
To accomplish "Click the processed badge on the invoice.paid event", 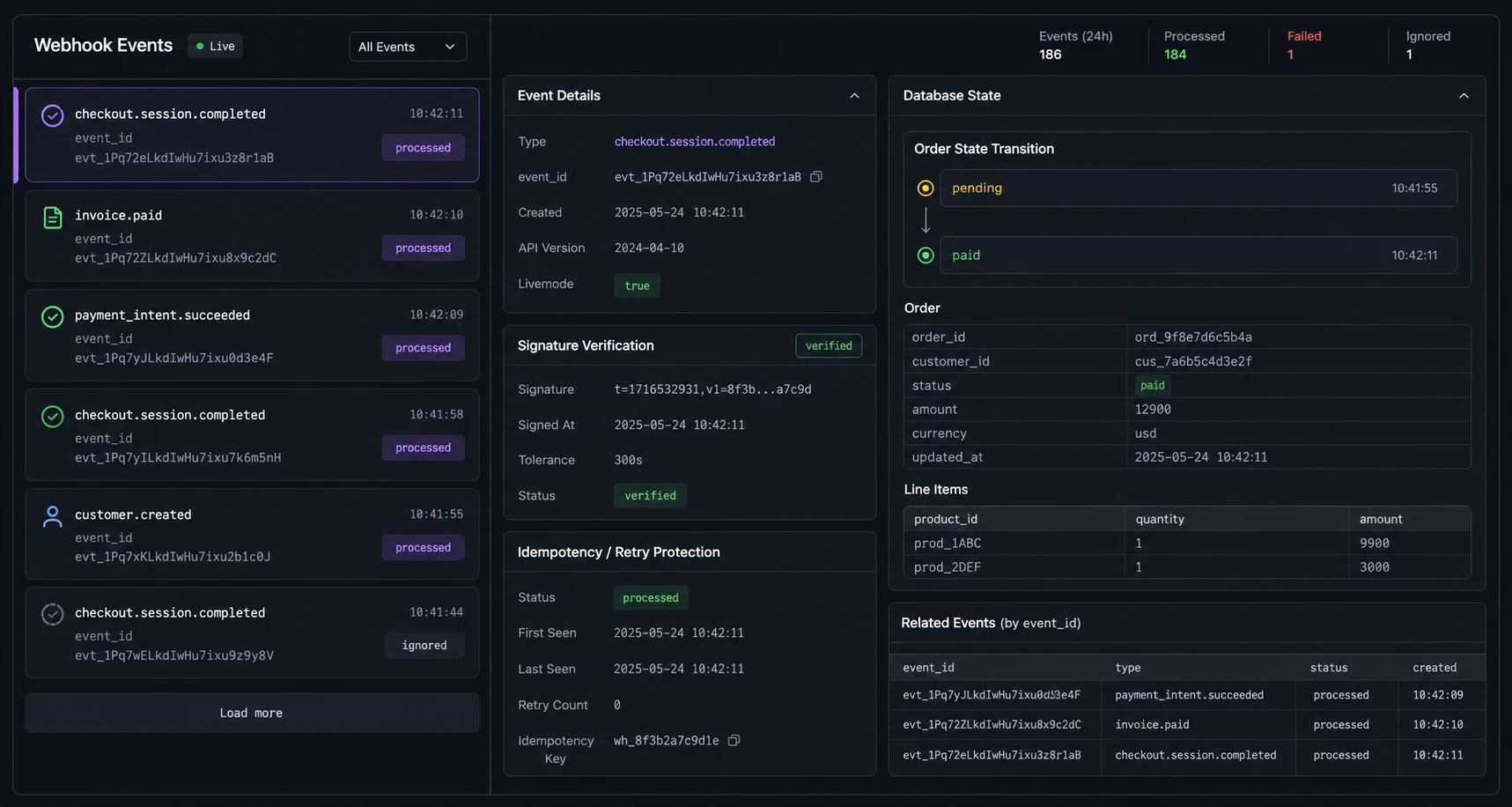I will point(423,248).
